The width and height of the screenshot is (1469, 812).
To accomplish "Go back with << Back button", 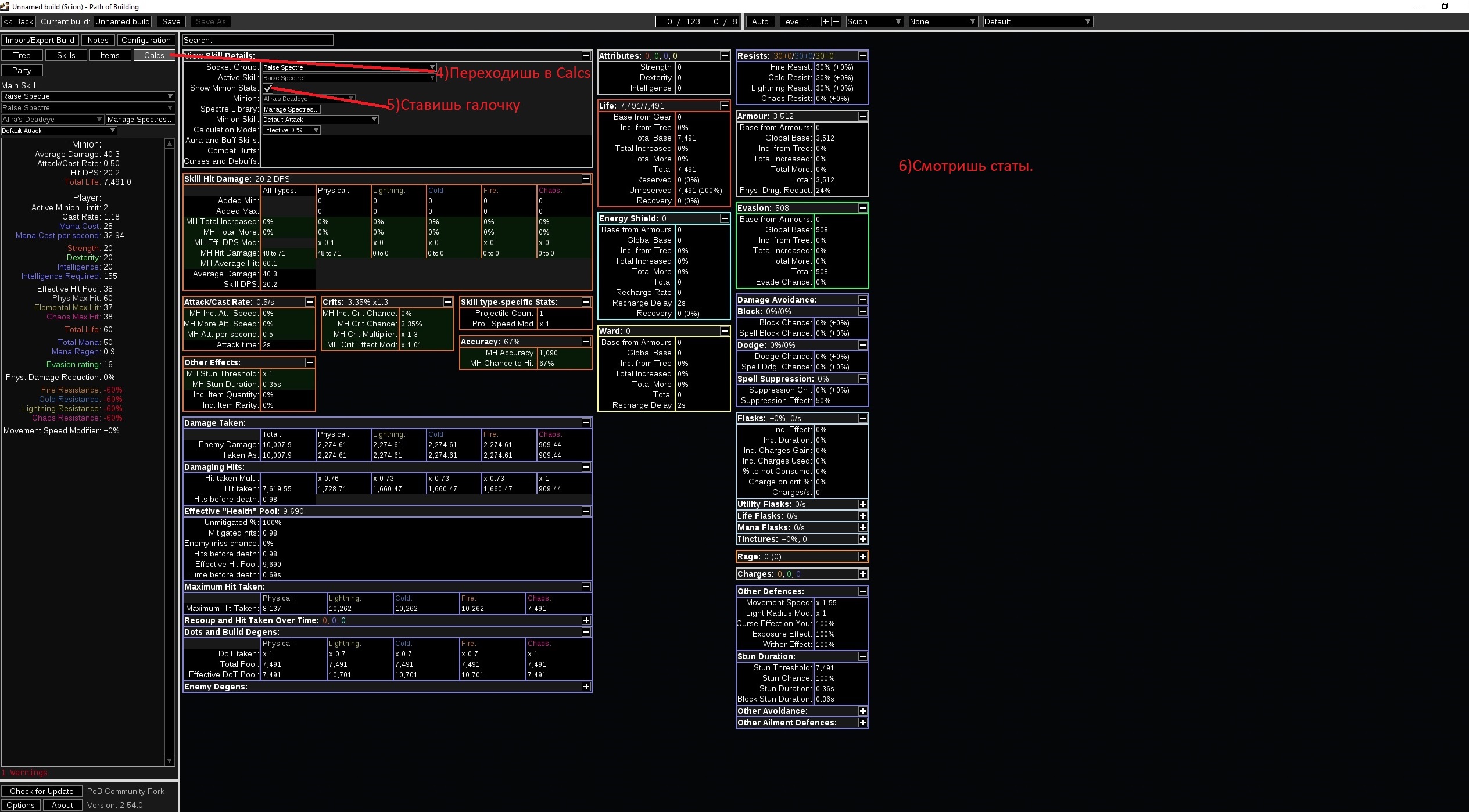I will coord(19,21).
